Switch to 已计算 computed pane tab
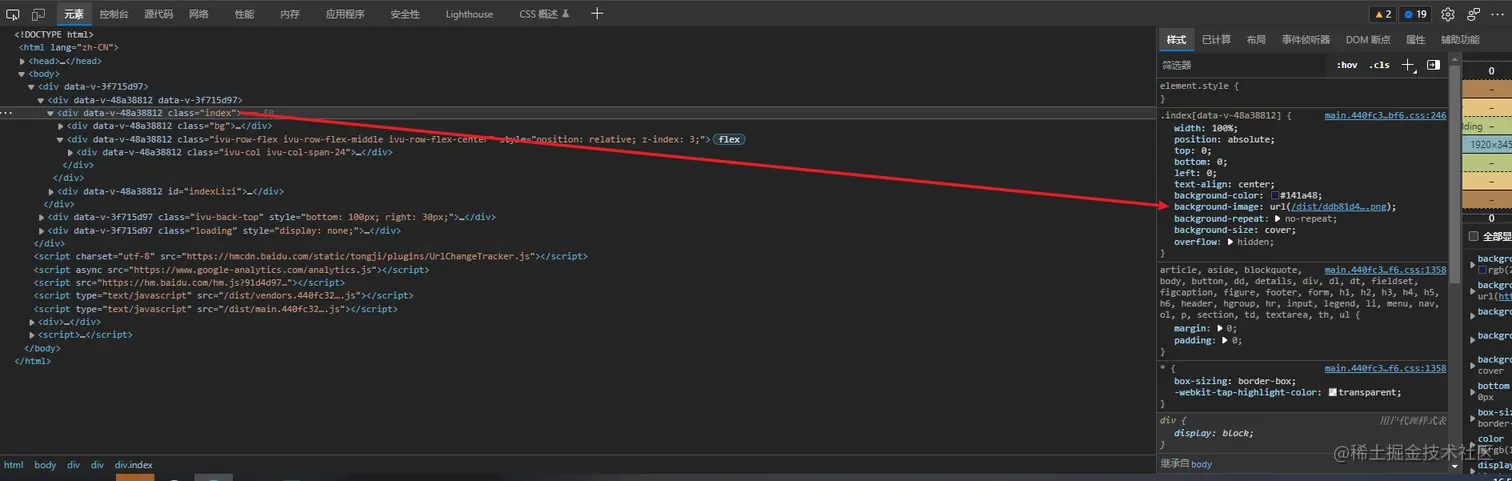 pyautogui.click(x=1216, y=40)
